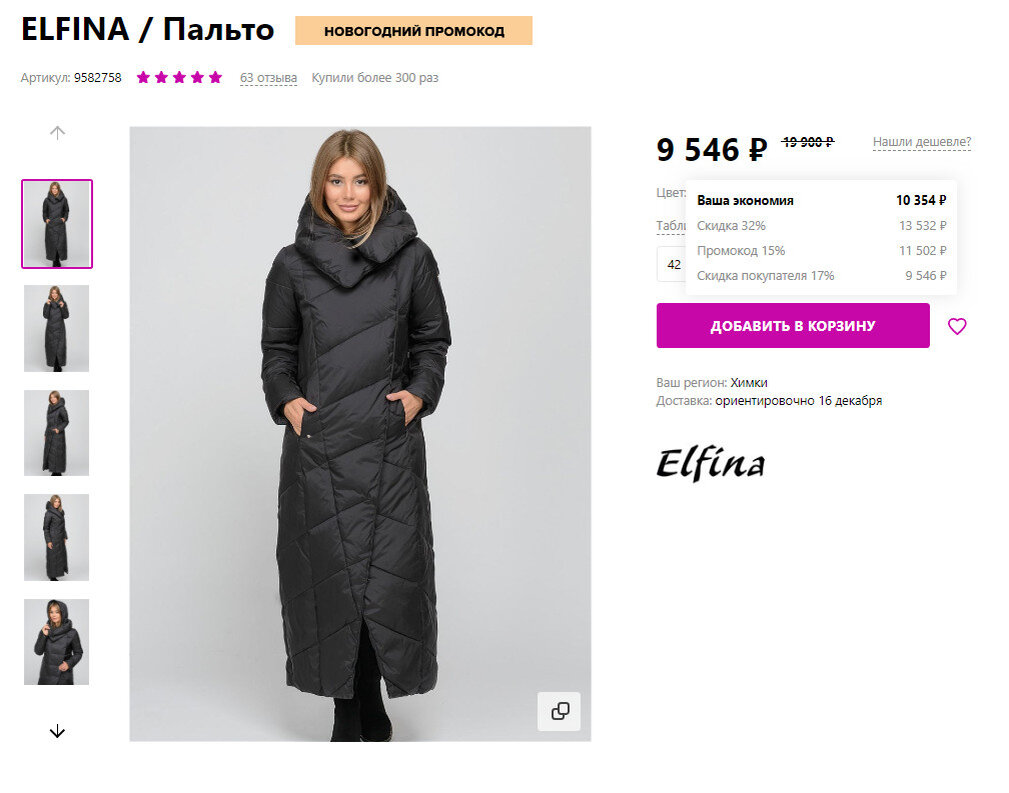The width and height of the screenshot is (1009, 793).
Task: Click the heart icon to add to favorites
Action: point(957,326)
